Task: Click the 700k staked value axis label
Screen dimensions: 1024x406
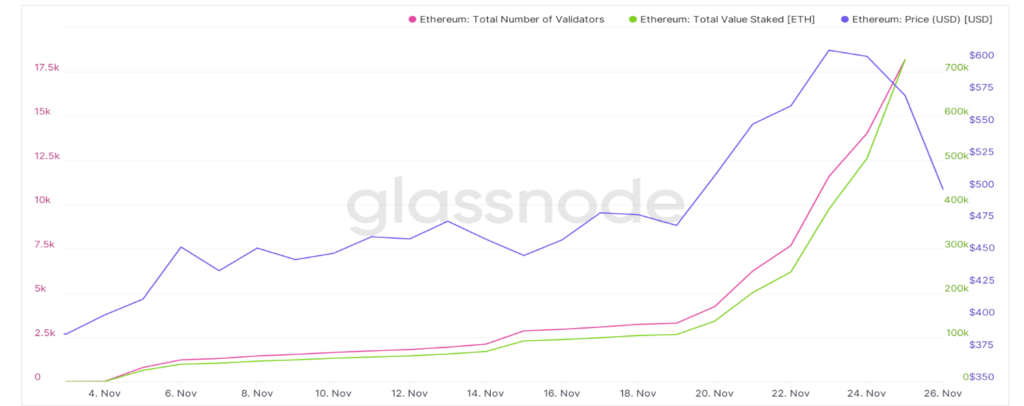Action: point(956,68)
